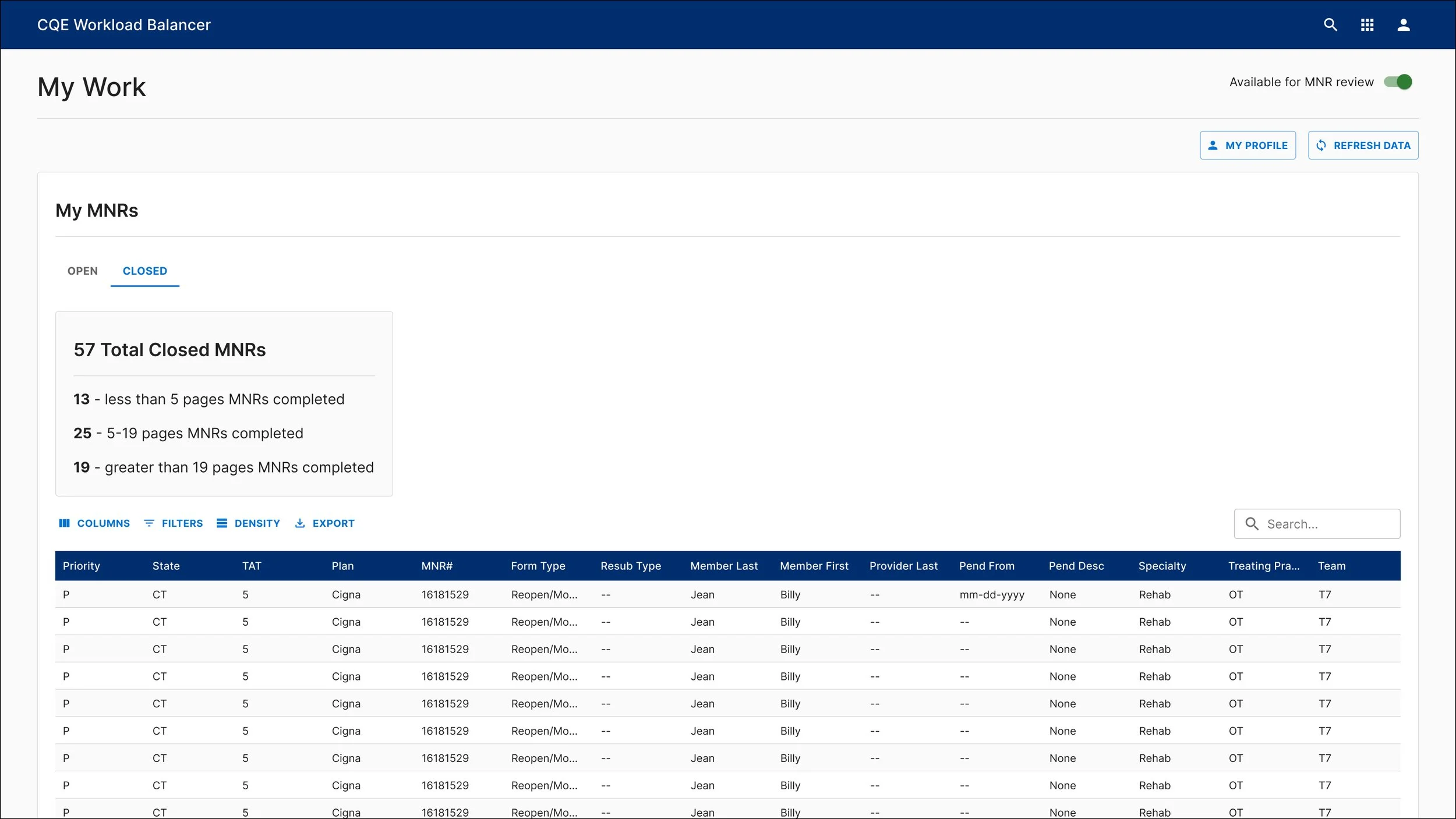Click the Density toolbar icon

pos(222,523)
